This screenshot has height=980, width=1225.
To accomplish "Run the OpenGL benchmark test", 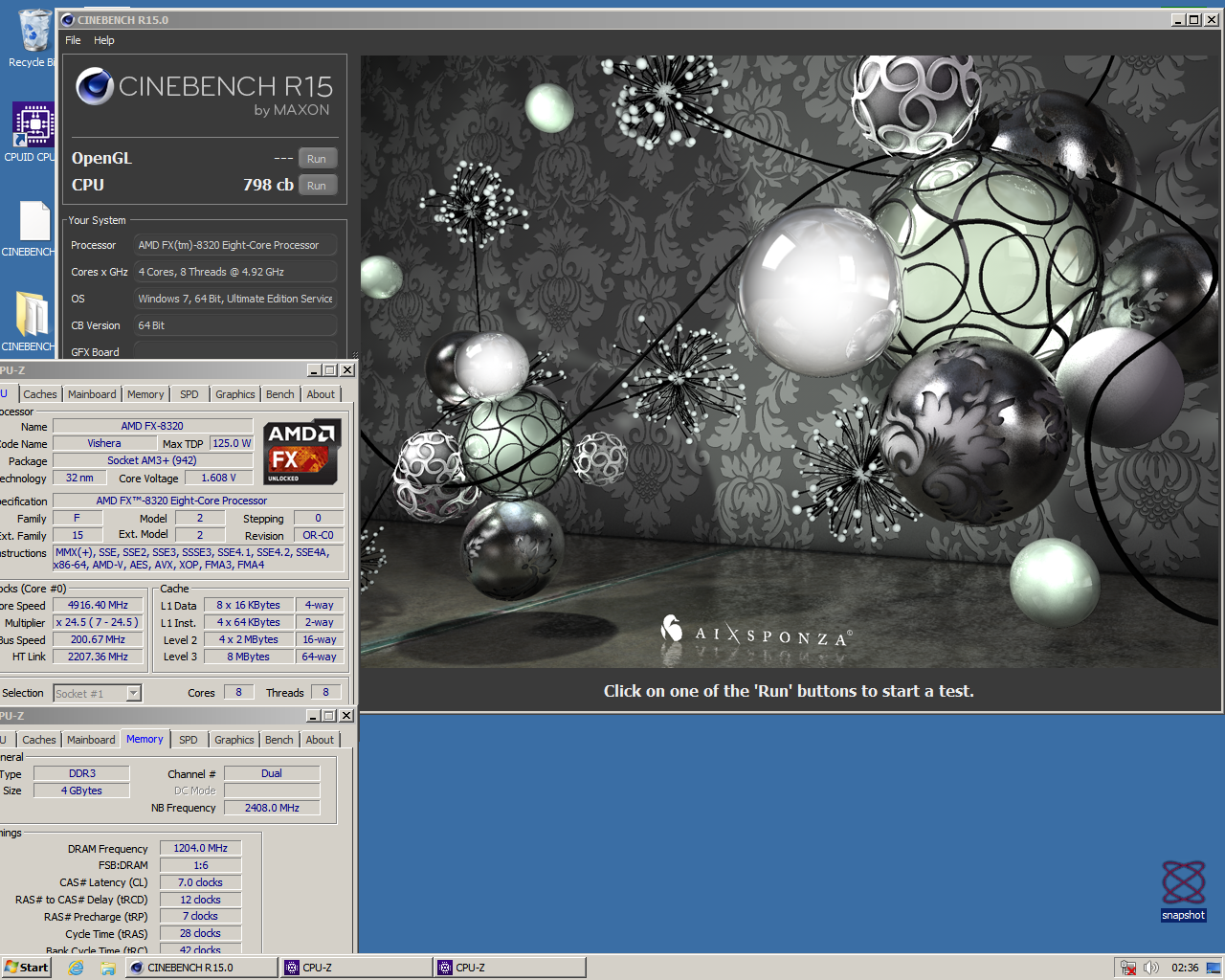I will (x=317, y=159).
